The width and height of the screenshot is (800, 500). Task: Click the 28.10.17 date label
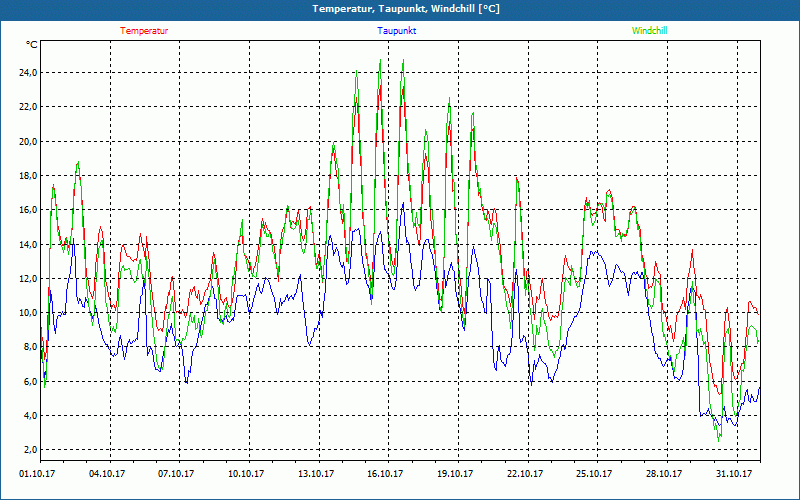pos(664,474)
